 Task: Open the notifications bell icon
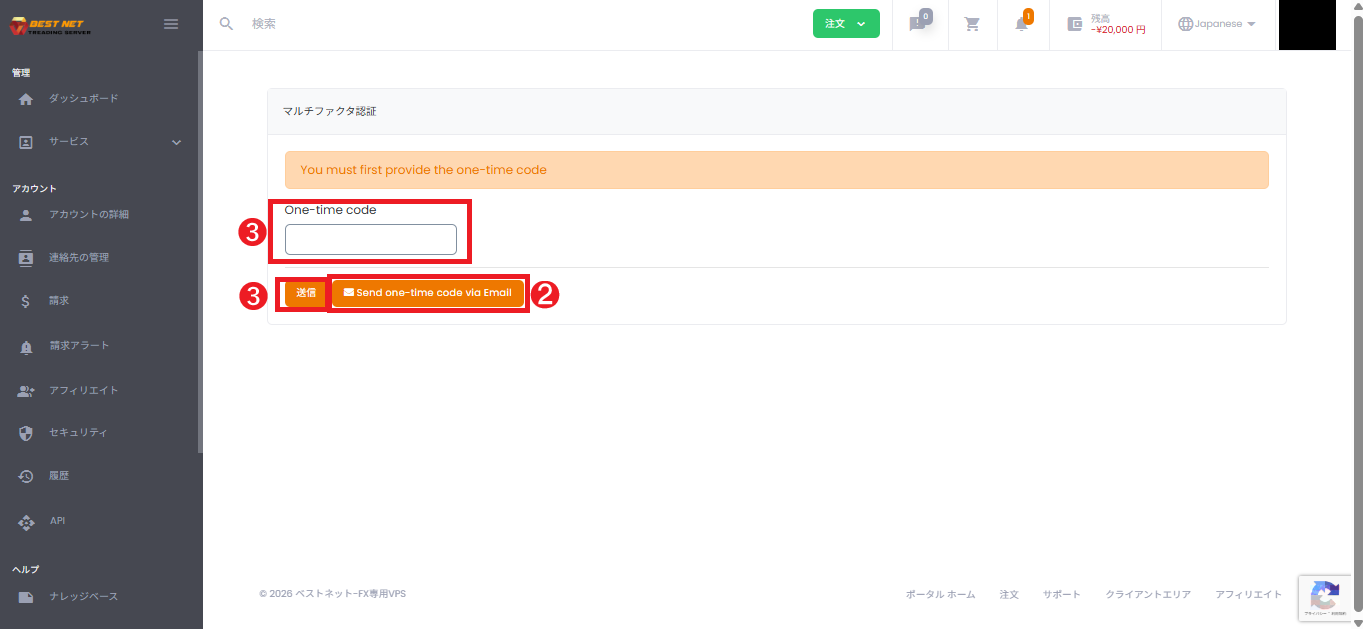point(1022,24)
